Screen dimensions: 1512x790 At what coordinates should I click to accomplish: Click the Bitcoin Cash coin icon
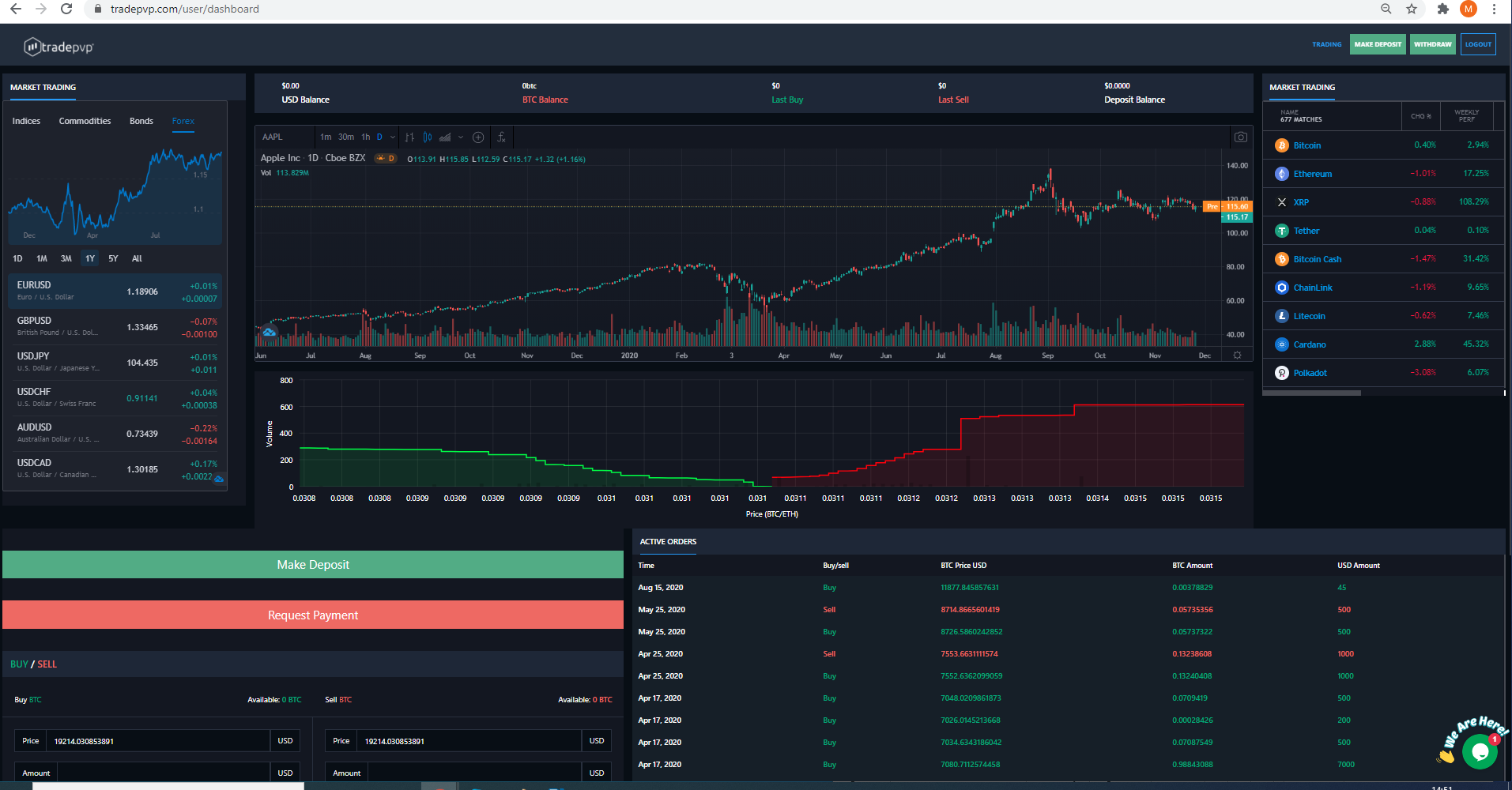coord(1282,259)
